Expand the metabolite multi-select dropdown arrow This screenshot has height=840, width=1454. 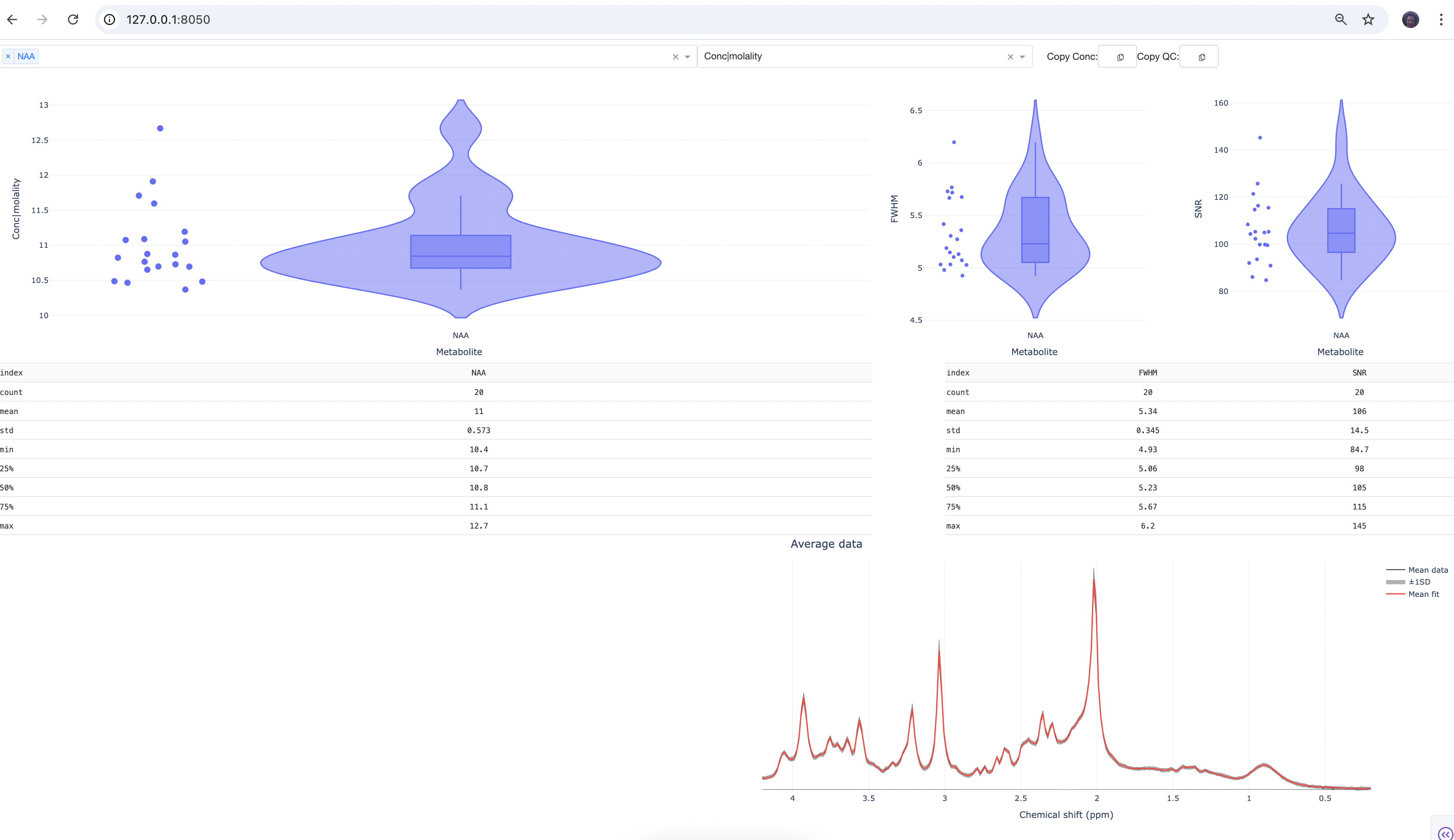(687, 57)
